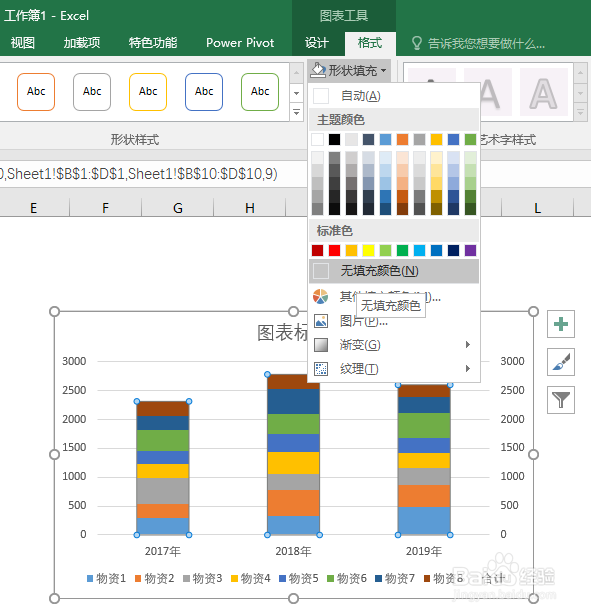591x616 pixels.
Task: Choose 自动 automatic fill option
Action: [394, 96]
